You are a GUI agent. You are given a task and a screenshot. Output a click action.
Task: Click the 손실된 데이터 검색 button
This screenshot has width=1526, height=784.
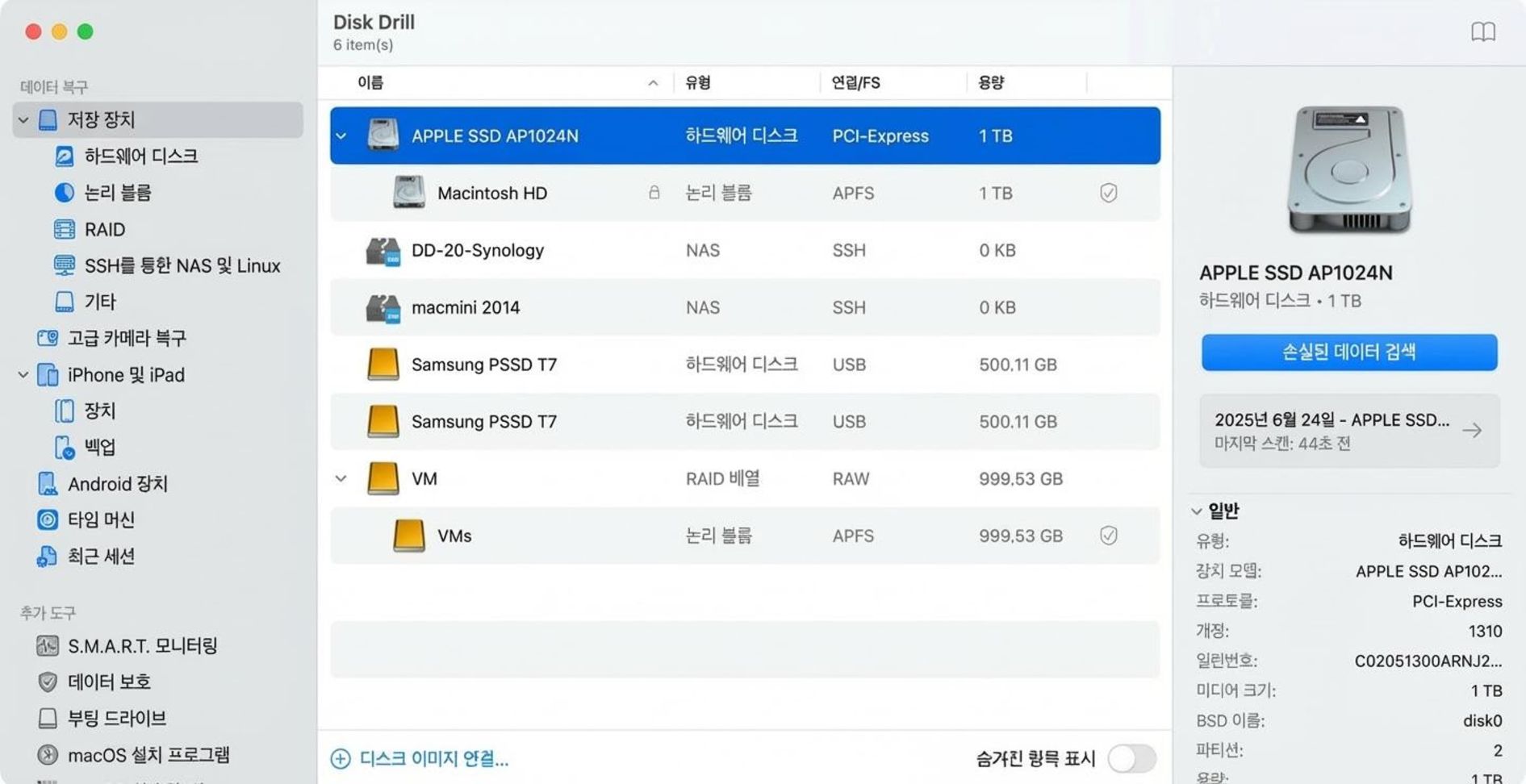pyautogui.click(x=1349, y=352)
